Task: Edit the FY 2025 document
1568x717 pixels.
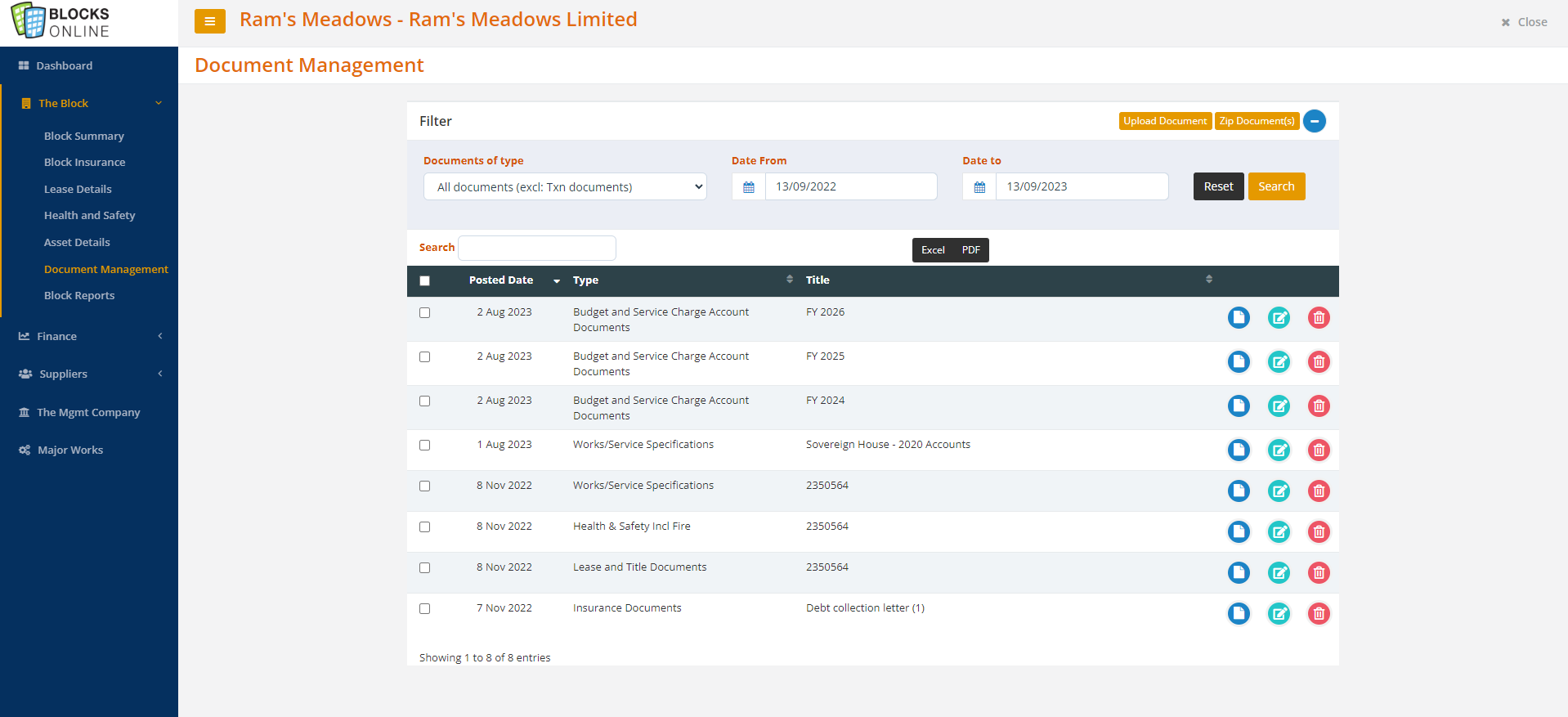Action: click(1279, 361)
